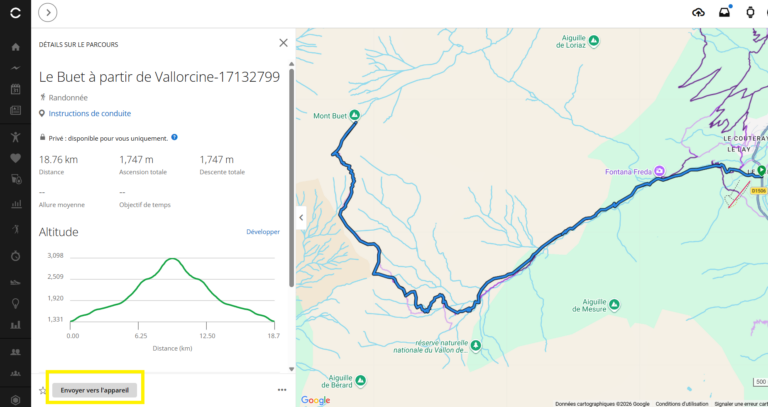Open Instructions de conduite link
The image size is (768, 407).
(90, 113)
